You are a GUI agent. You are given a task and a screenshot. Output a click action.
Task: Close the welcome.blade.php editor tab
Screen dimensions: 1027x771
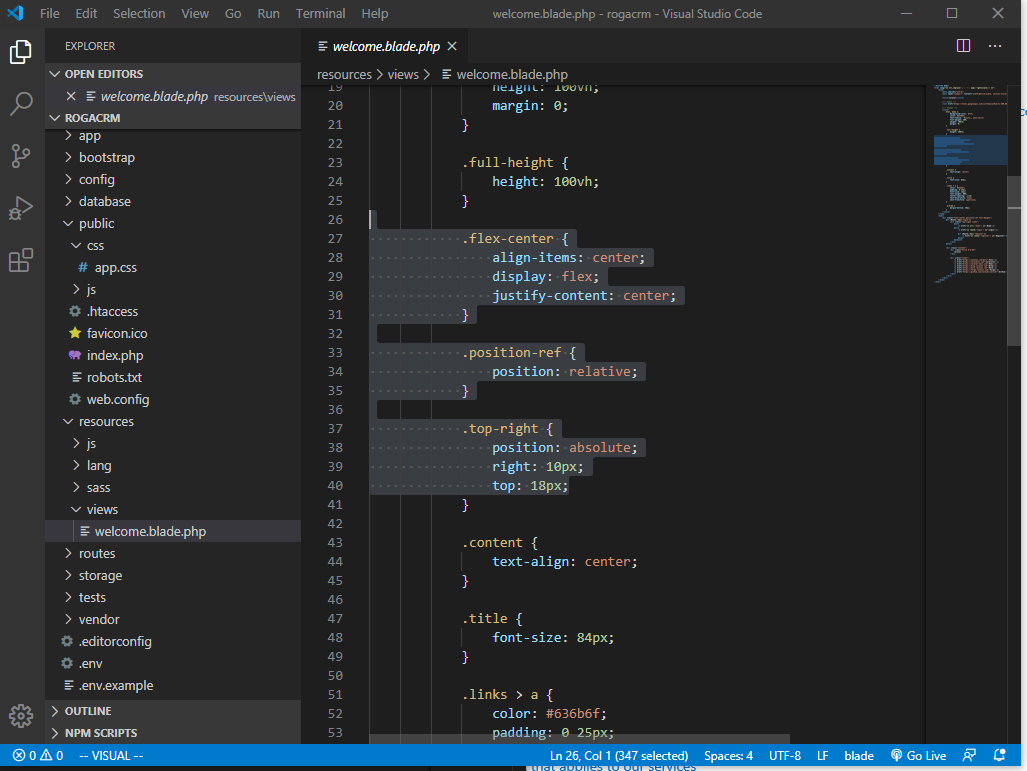click(x=452, y=46)
